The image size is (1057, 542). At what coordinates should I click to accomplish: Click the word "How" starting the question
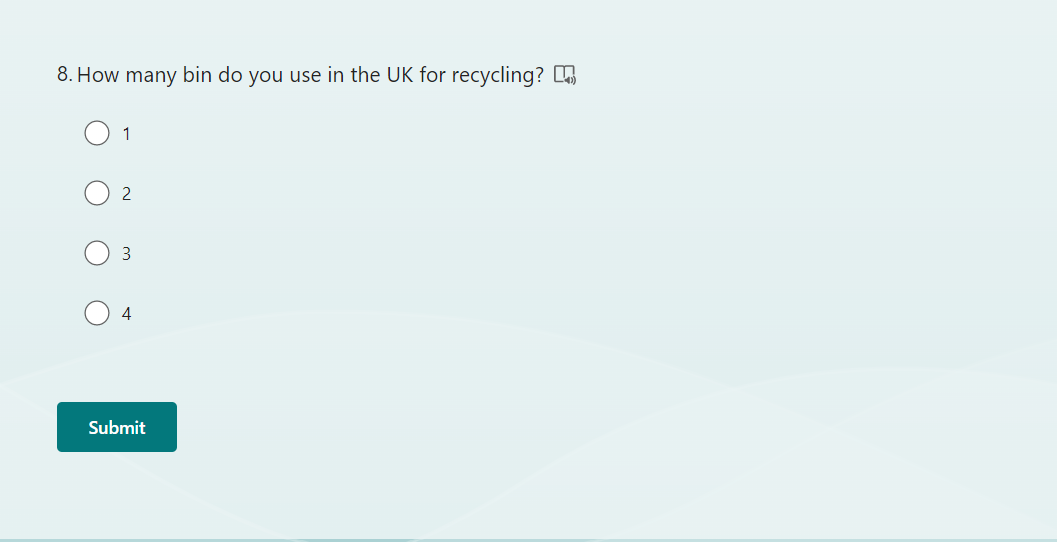98,75
